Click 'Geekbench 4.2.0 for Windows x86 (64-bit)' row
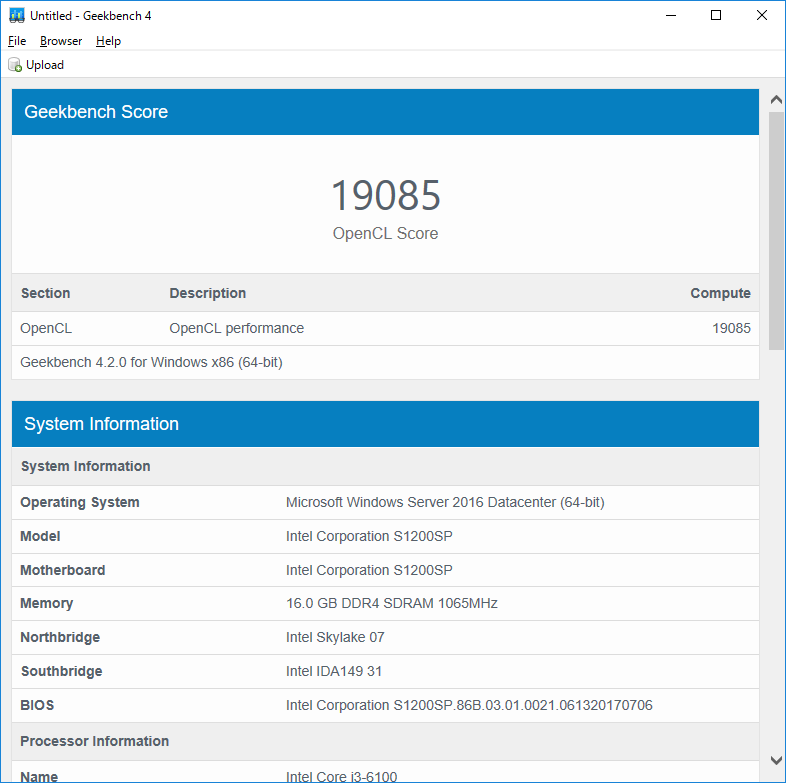786x783 pixels. [385, 362]
